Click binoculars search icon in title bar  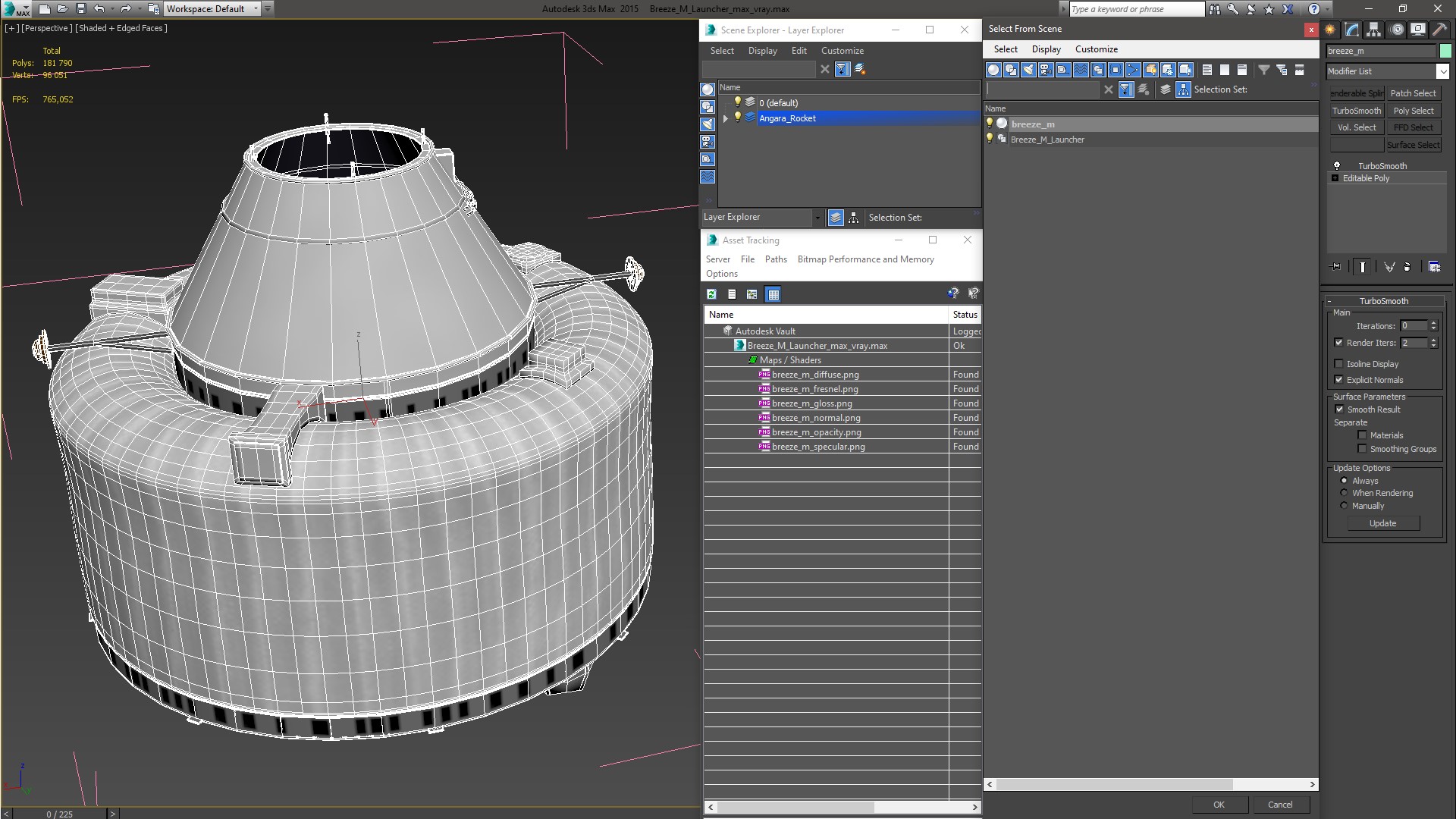coord(1215,9)
